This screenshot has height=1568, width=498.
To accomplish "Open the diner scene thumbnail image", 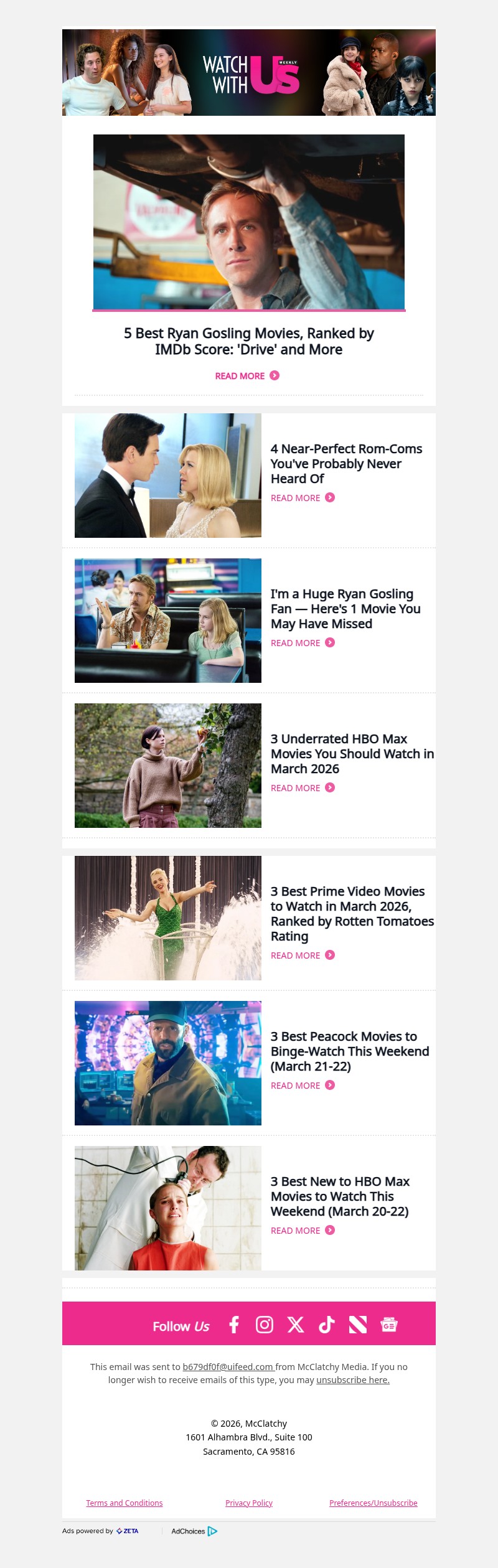I will (x=168, y=621).
